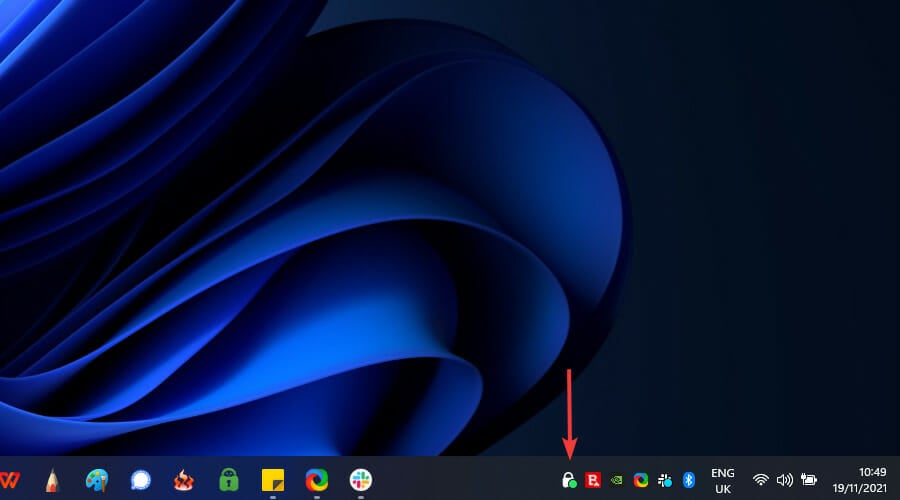Open WPS Office from the taskbar
Image resolution: width=900 pixels, height=500 pixels.
[x=10, y=480]
